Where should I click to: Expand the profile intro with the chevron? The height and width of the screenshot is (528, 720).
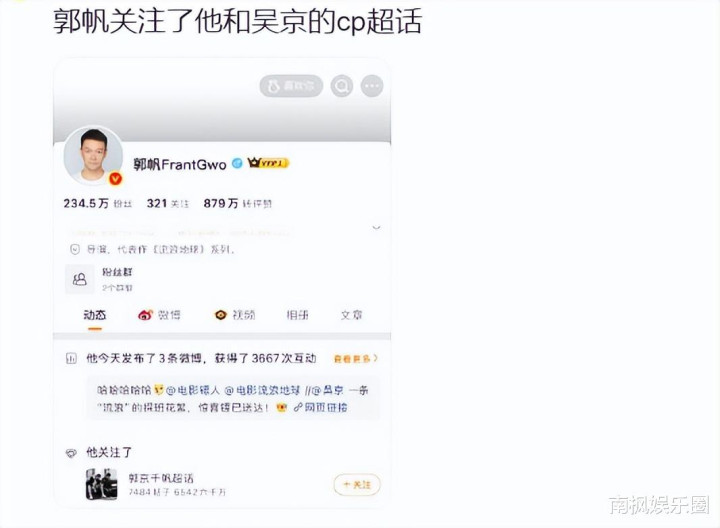tap(376, 227)
